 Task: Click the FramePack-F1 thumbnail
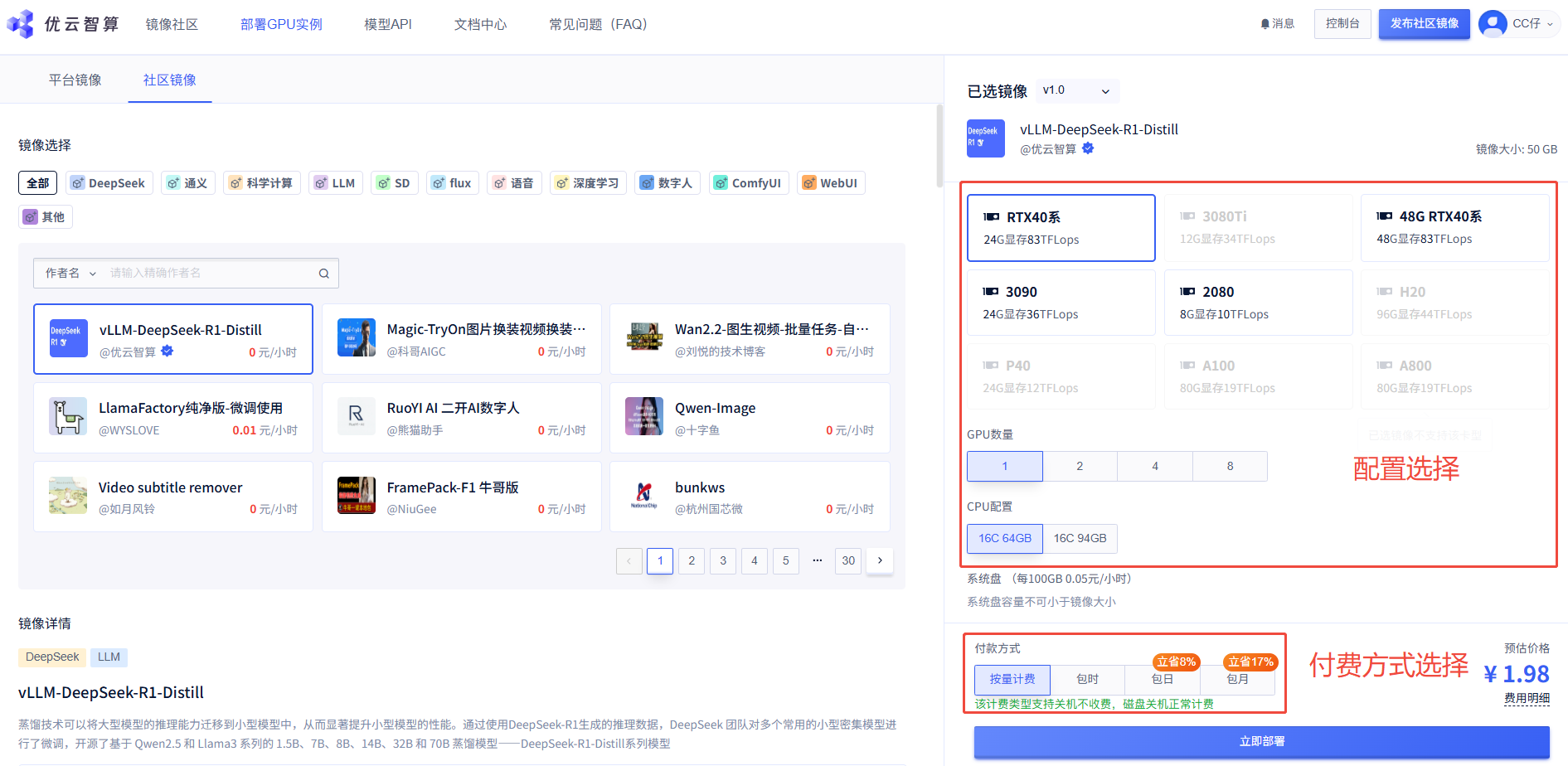tap(357, 496)
